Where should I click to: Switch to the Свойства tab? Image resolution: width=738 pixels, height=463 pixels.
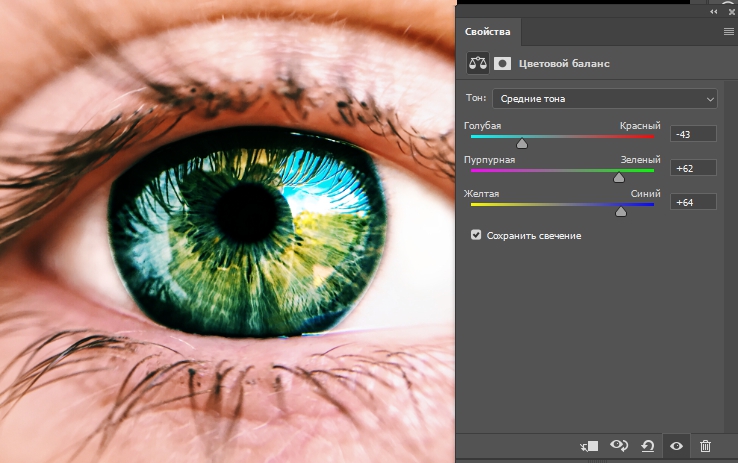pyautogui.click(x=488, y=32)
